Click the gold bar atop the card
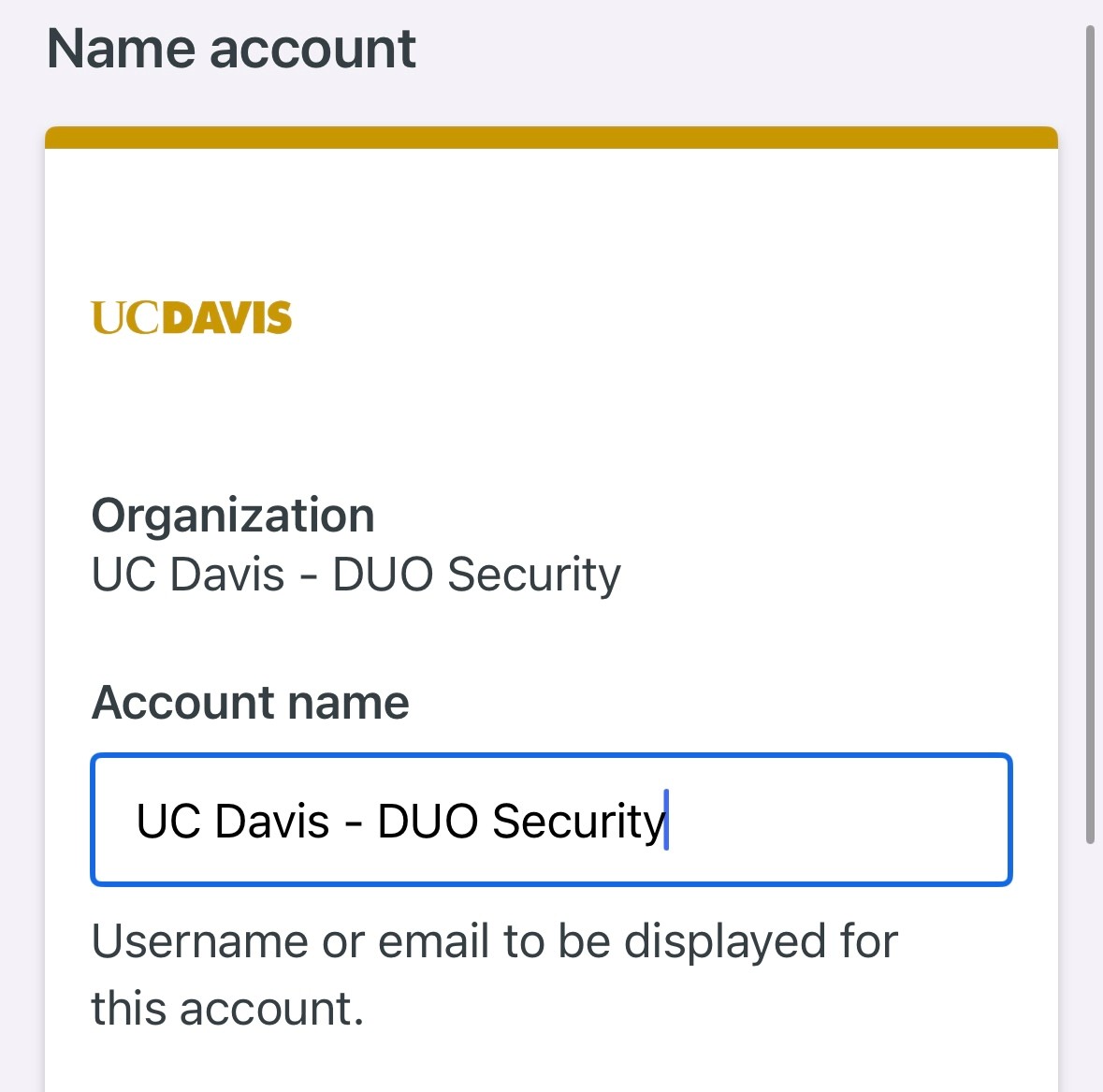1103x1092 pixels. click(551, 138)
